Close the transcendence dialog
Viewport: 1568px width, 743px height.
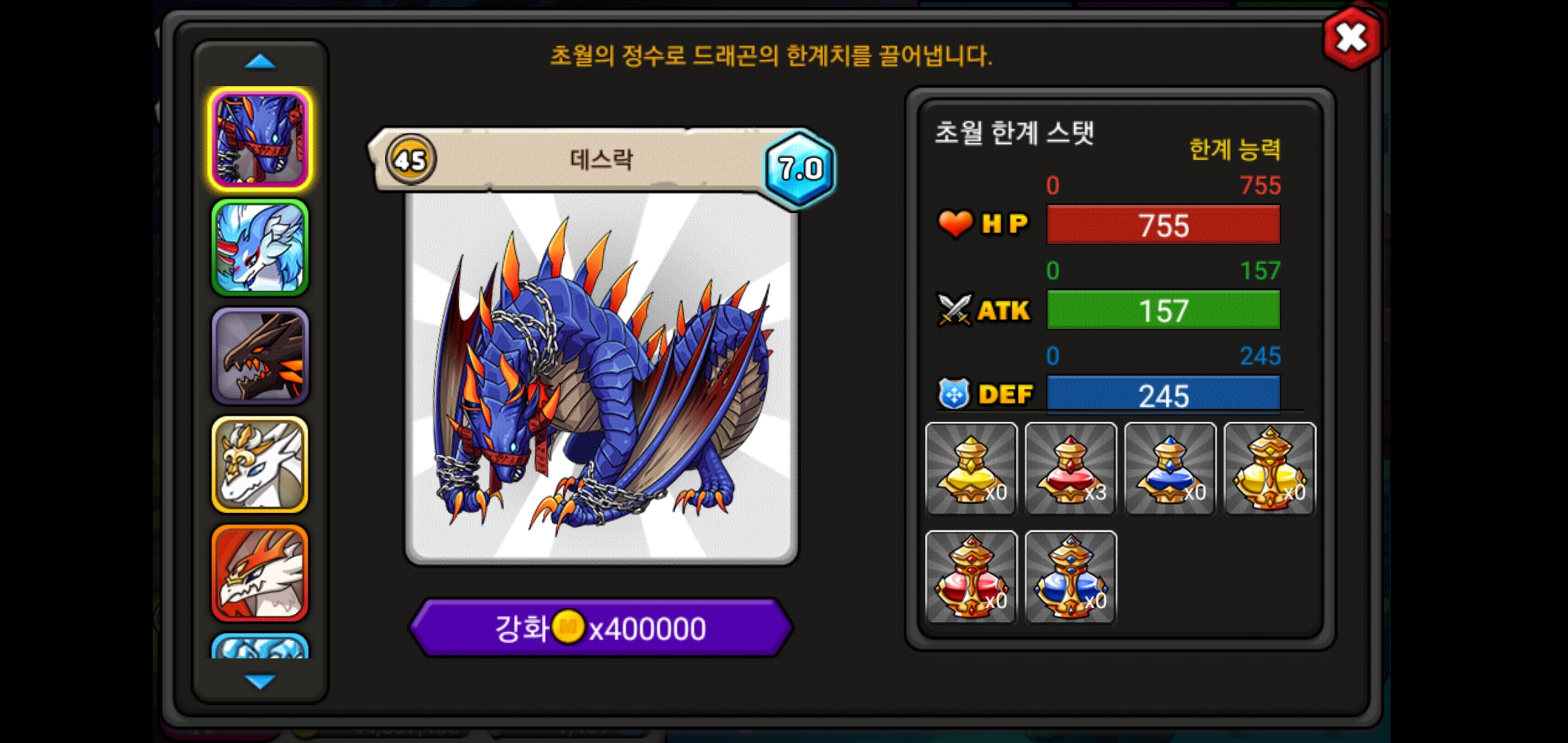point(1352,38)
